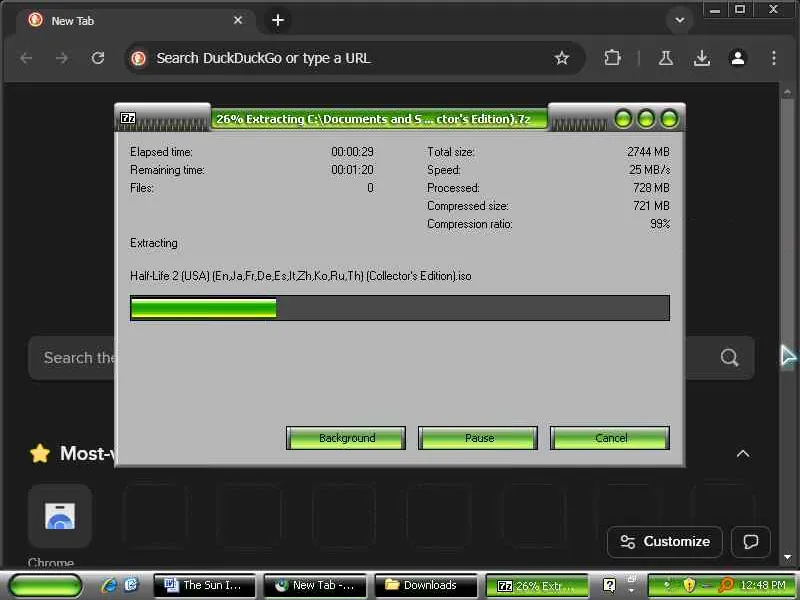This screenshot has width=800, height=600.
Task: Open the Extensions puzzle icon
Action: click(612, 58)
